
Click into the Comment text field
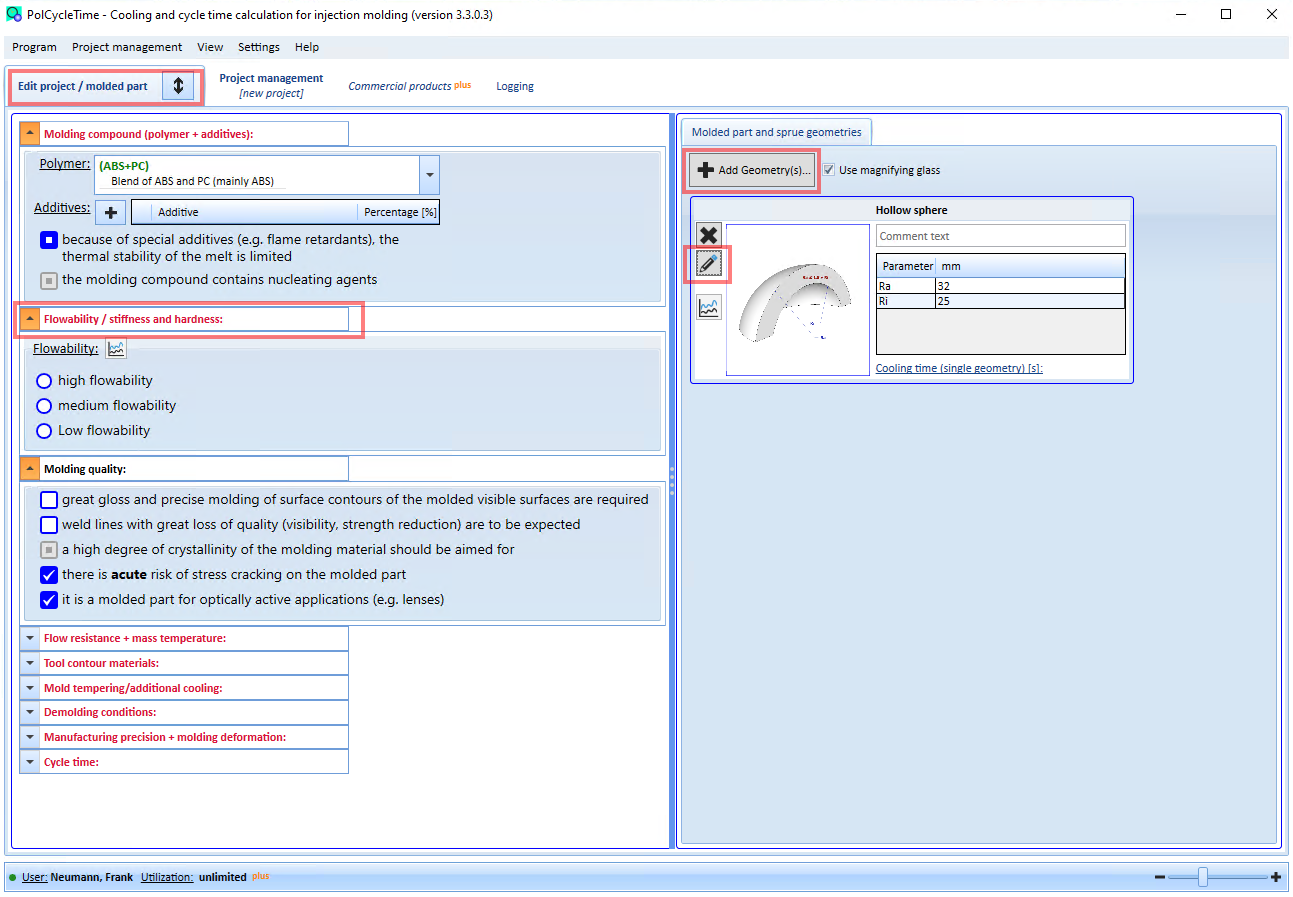1001,236
